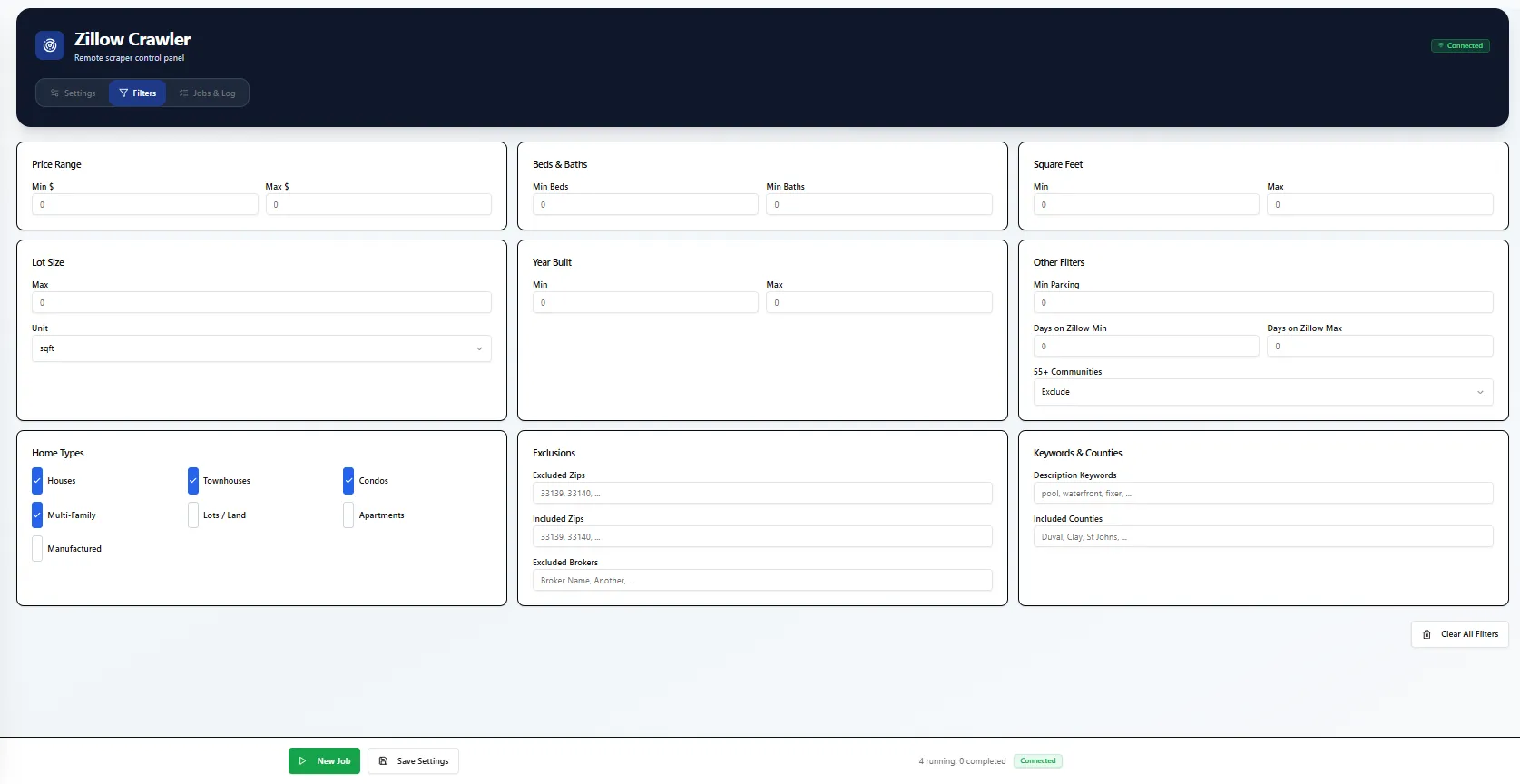
Task: Click the Year Built Min field
Action: point(645,302)
